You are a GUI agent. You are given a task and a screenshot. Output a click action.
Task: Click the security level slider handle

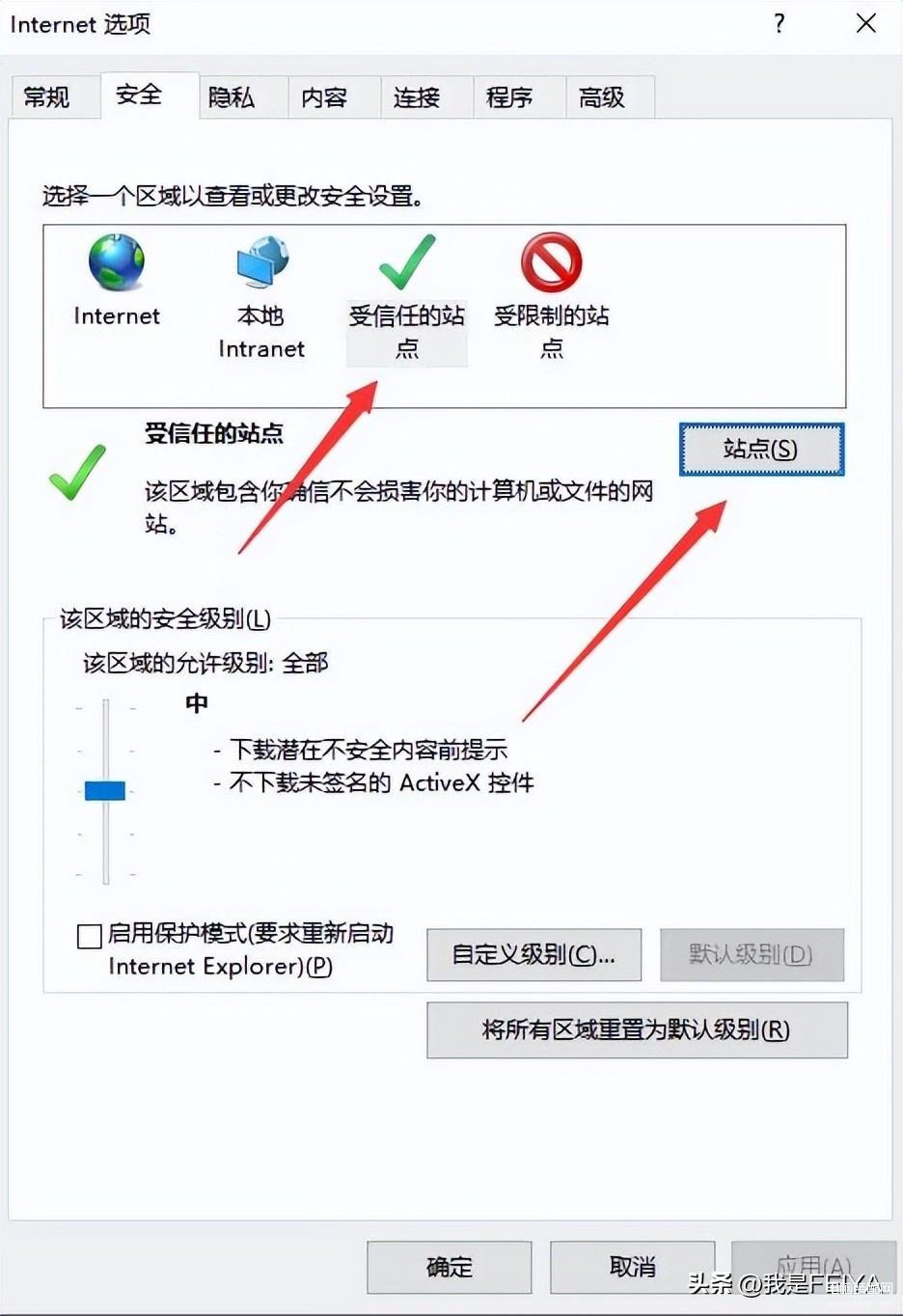click(x=105, y=791)
